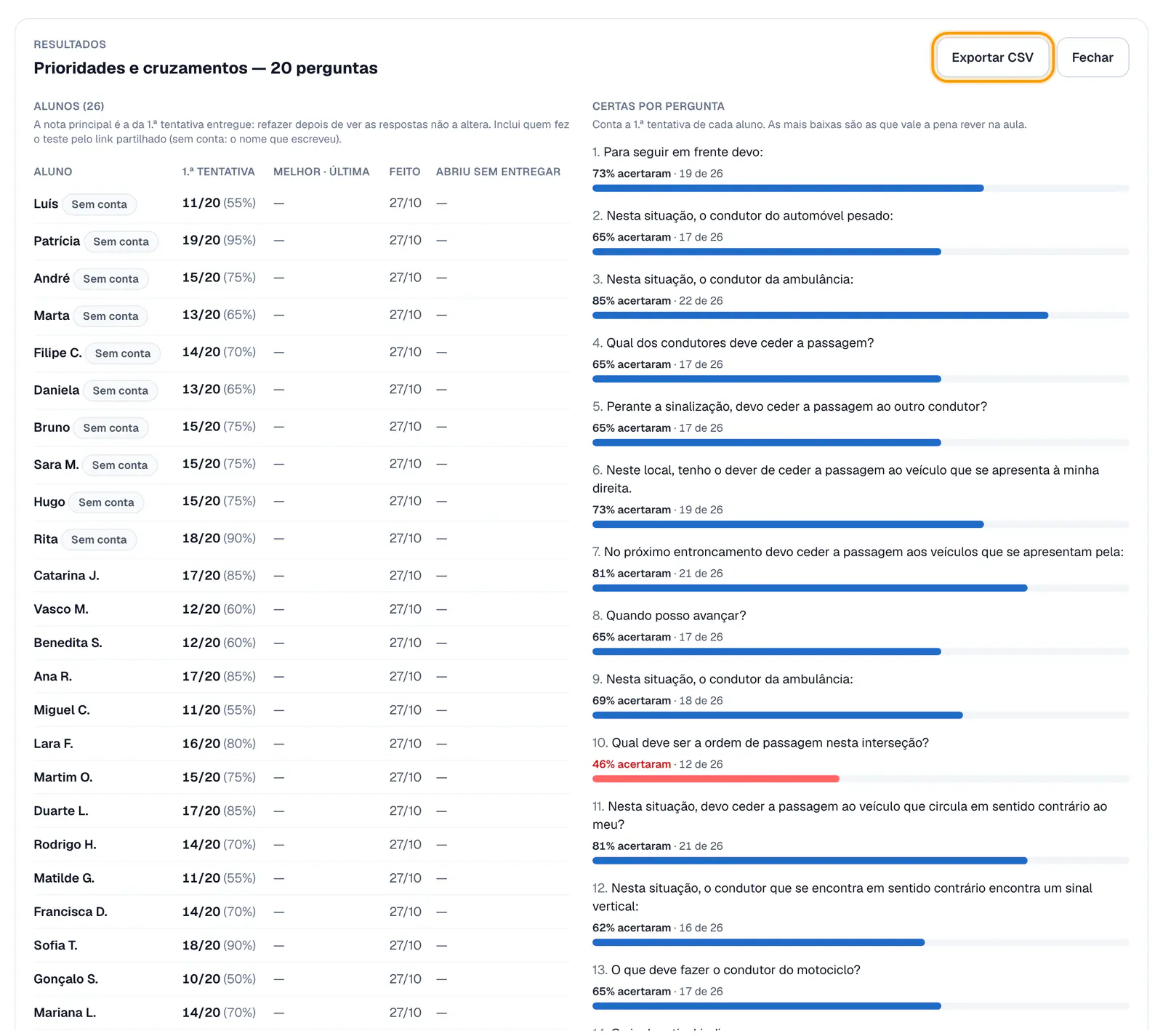
Task: Click the "Sem conta" badge next to Patrícia
Action: click(121, 241)
